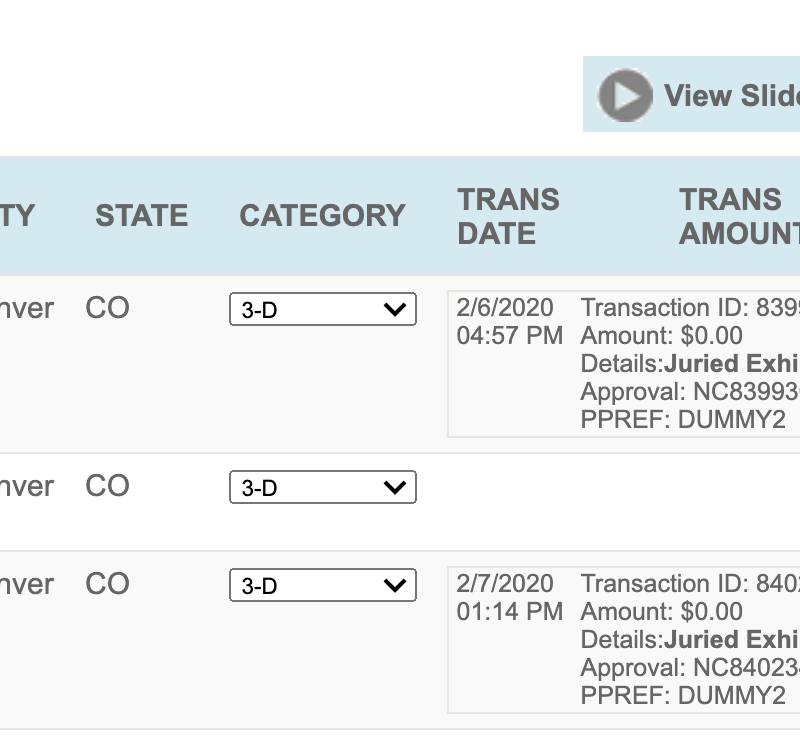This screenshot has height=736, width=800.
Task: Sort by the TRANS AMOUNT column header
Action: click(739, 216)
